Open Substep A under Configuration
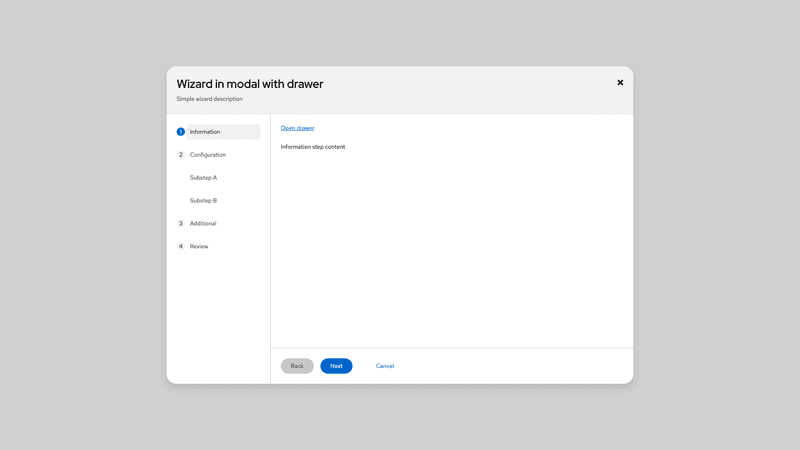The image size is (800, 450). (203, 178)
